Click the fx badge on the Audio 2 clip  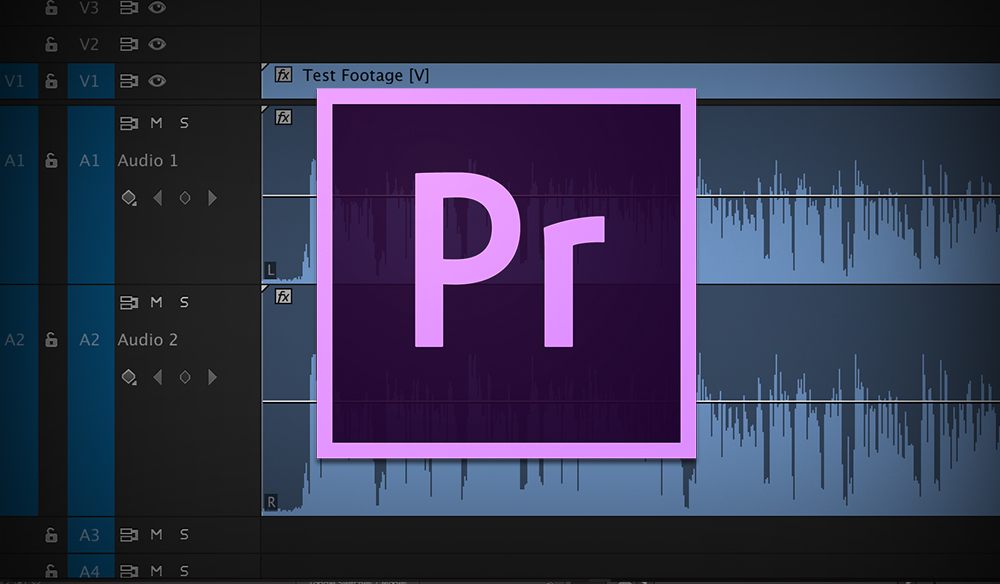(284, 296)
